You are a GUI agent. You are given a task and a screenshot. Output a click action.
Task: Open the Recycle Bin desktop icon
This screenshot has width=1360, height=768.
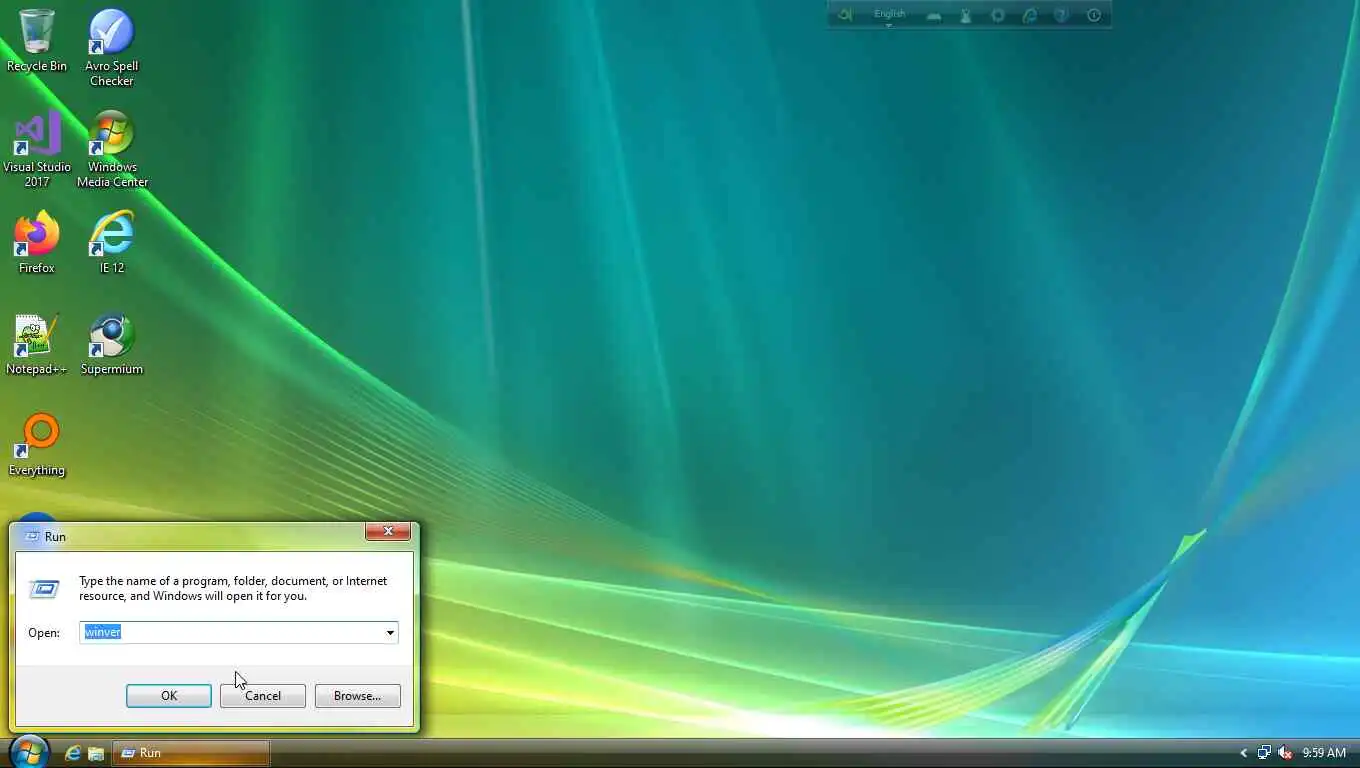click(x=37, y=40)
